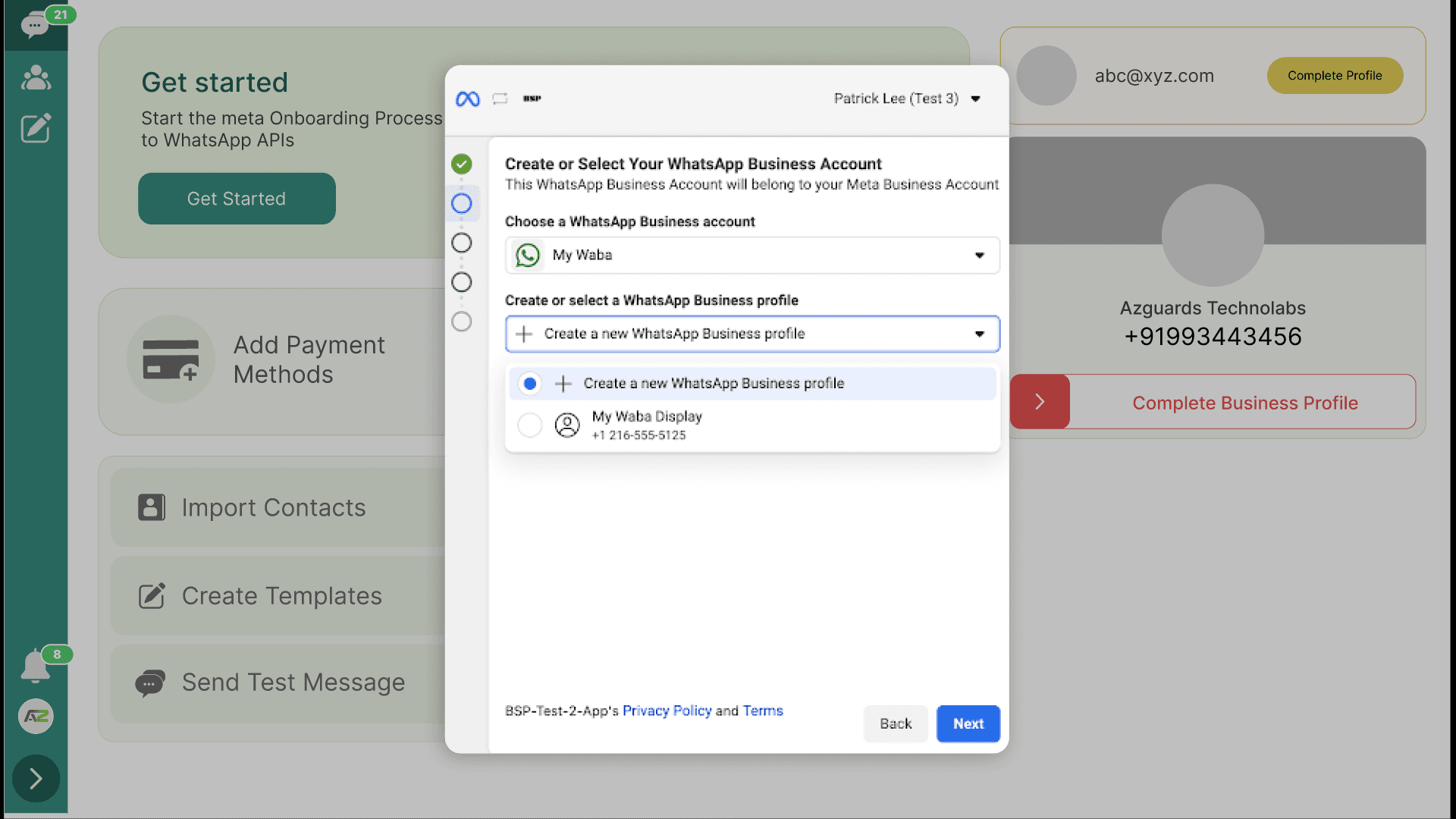Screen dimensions: 1456x819
Task: Click the WhatsApp icon beside My Waba
Action: [528, 256]
